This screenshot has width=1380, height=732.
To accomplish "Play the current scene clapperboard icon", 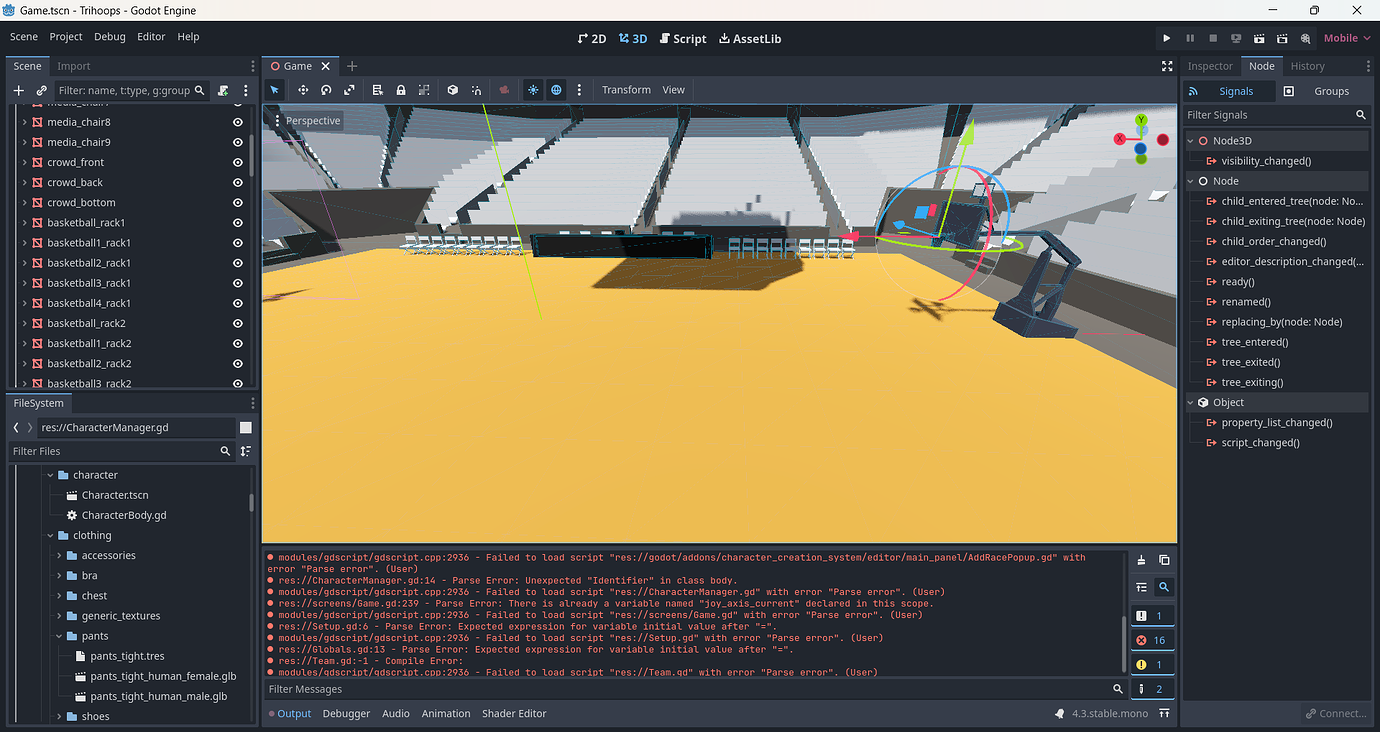I will point(1259,38).
